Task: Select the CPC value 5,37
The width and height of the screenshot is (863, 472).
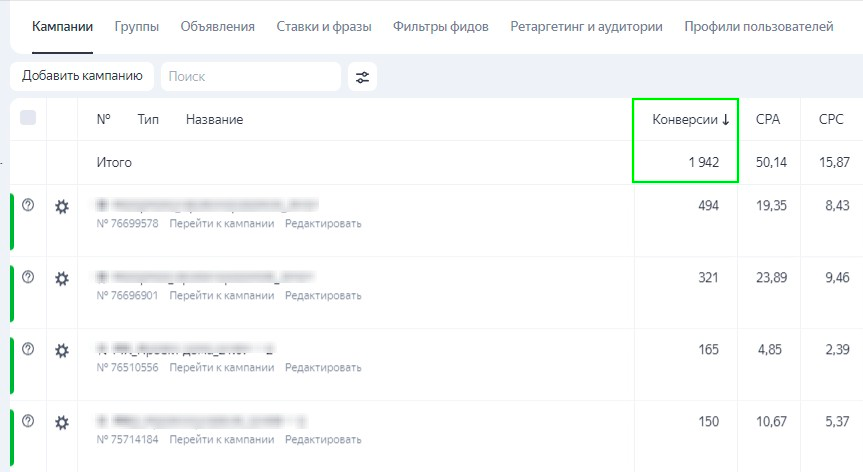Action: 837,422
